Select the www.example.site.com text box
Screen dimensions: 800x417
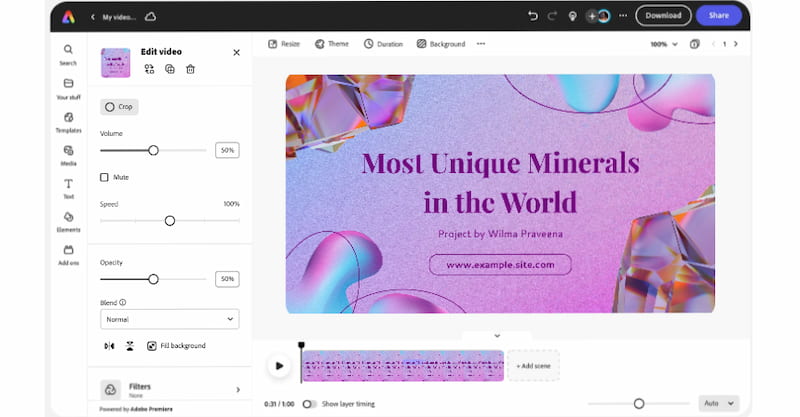point(500,264)
